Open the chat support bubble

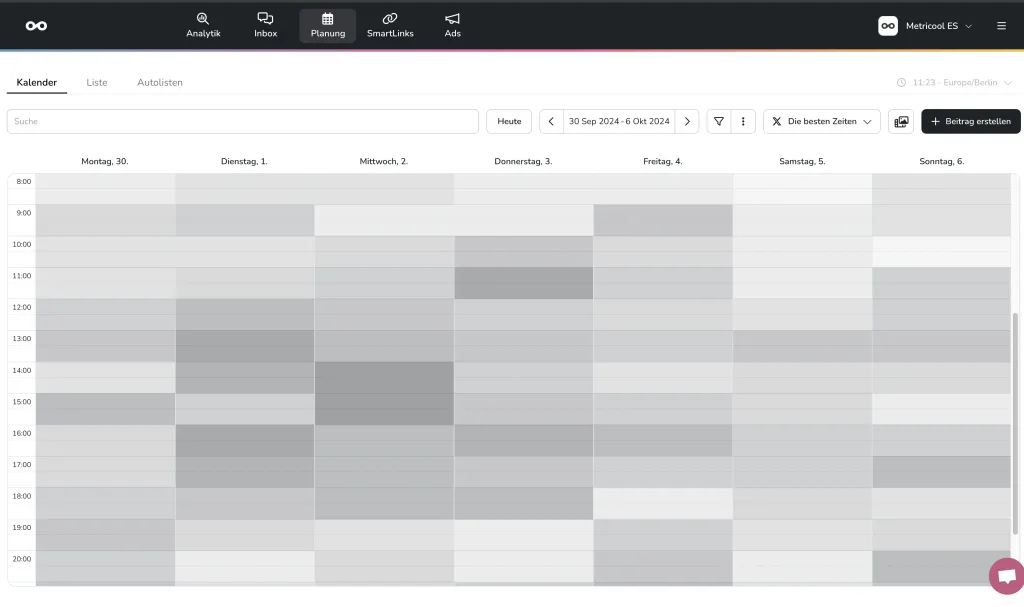1006,576
